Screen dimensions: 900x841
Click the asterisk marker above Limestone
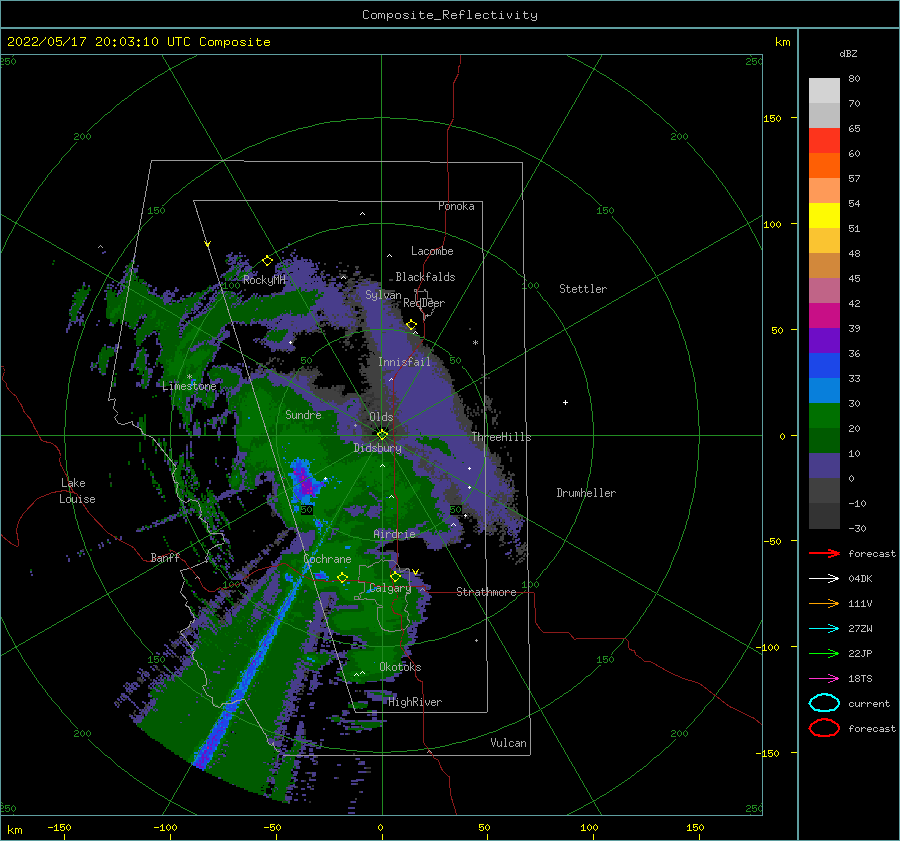point(189,377)
